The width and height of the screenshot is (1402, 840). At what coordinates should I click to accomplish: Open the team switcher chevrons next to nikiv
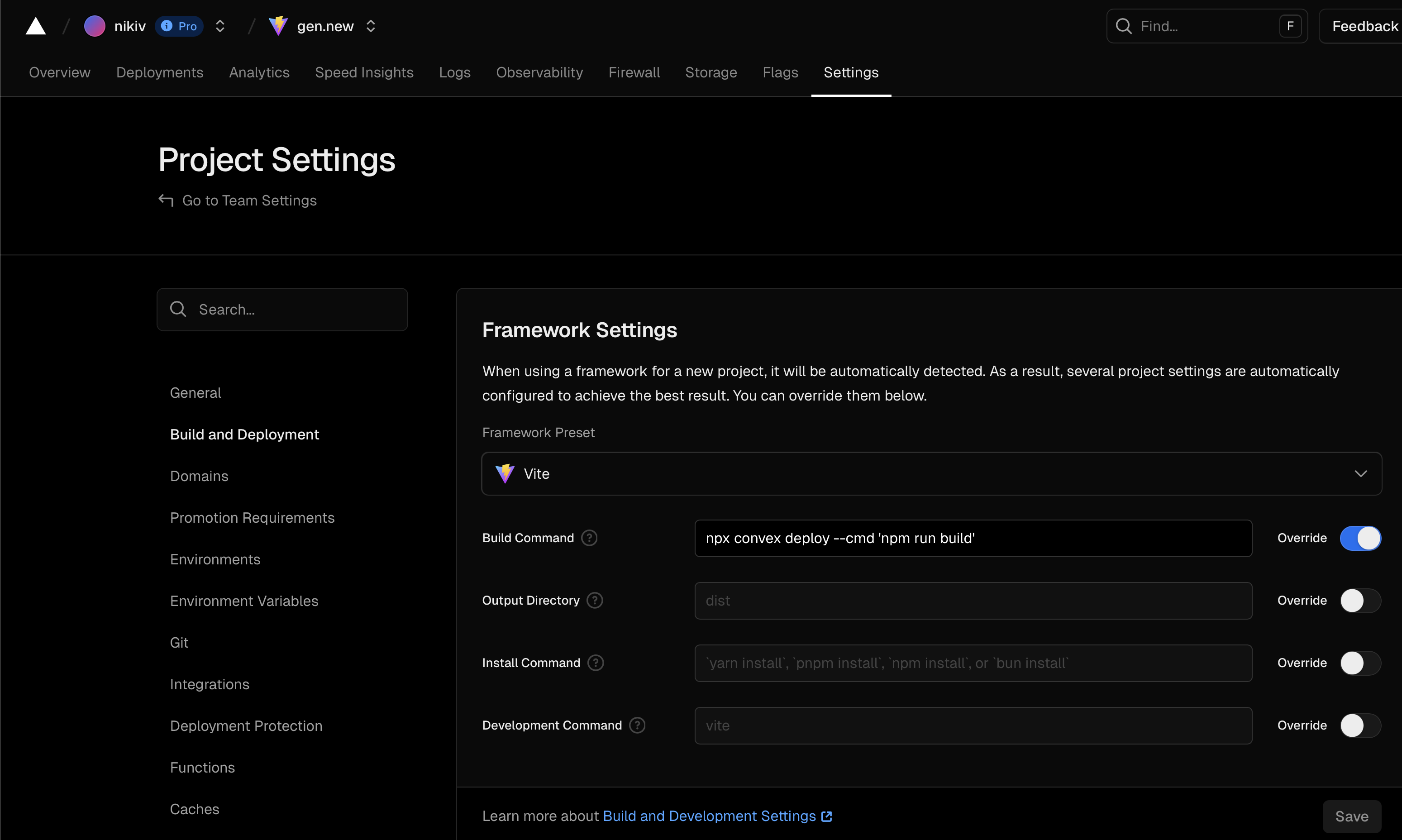220,26
